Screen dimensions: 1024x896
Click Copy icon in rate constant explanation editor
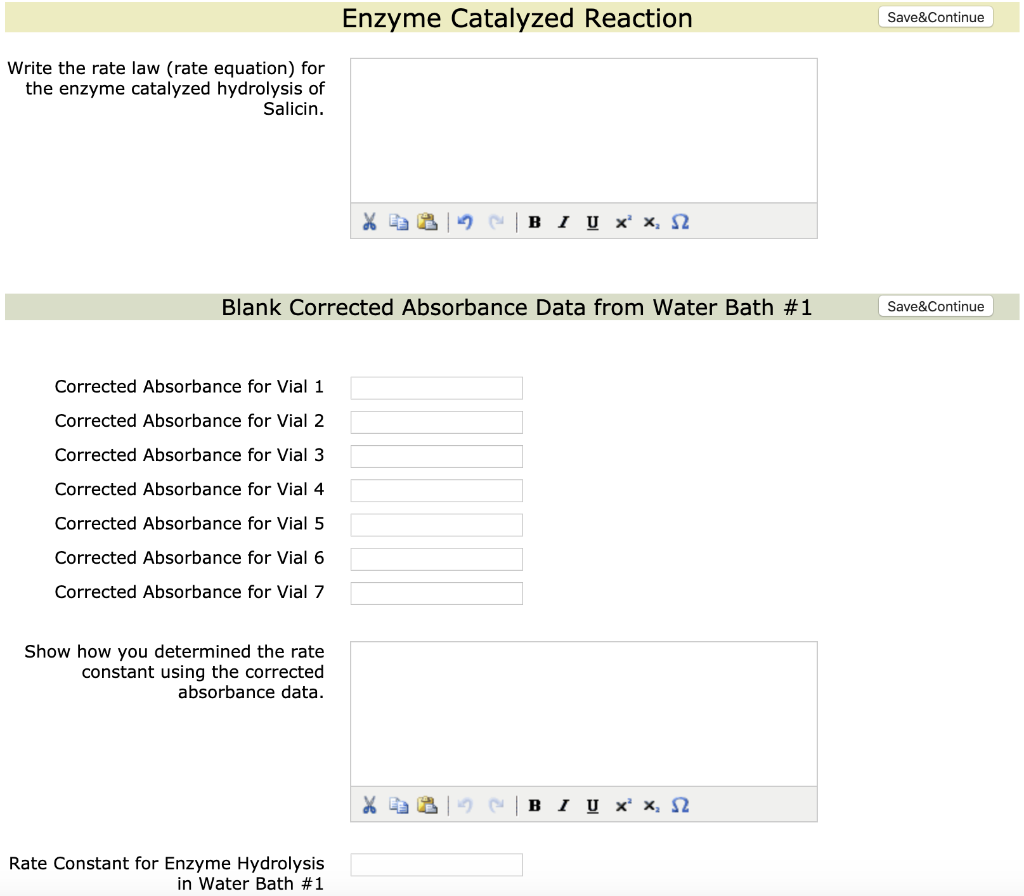pos(398,805)
